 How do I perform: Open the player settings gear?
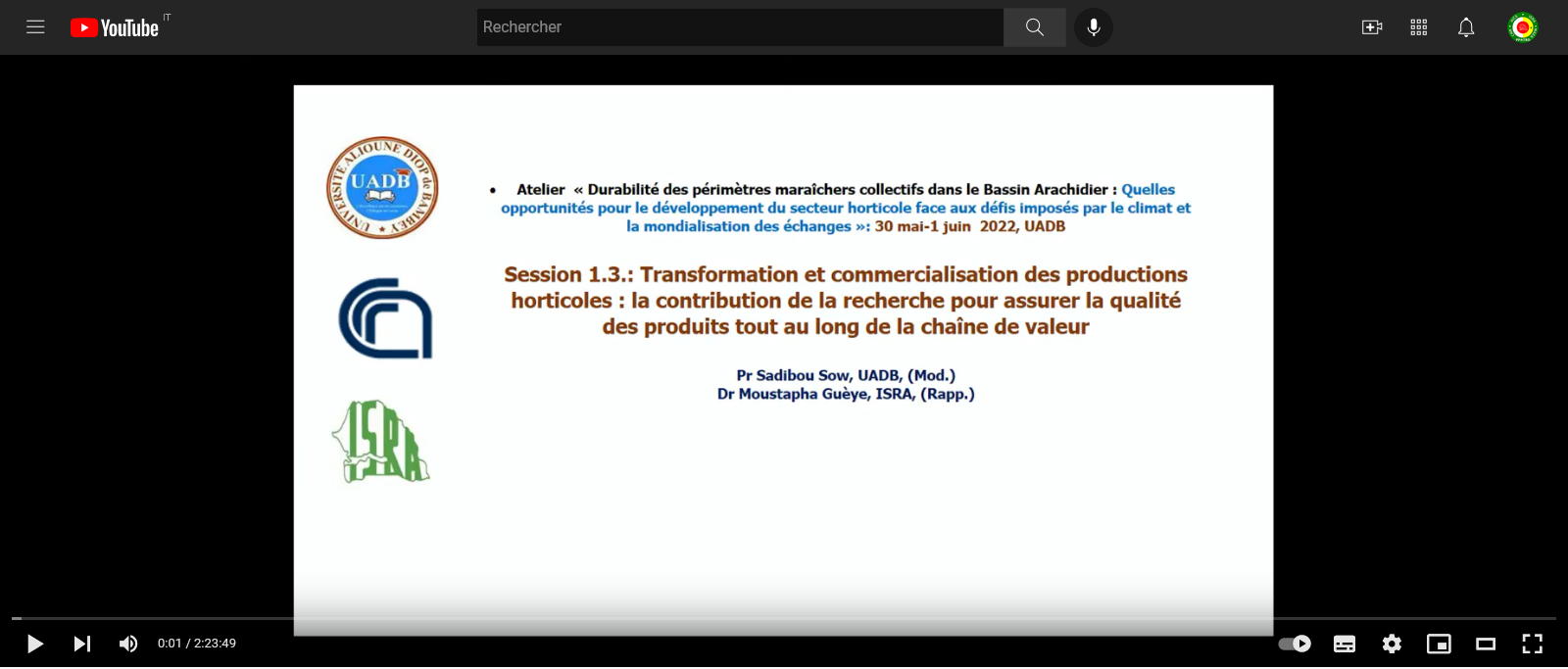click(x=1392, y=644)
